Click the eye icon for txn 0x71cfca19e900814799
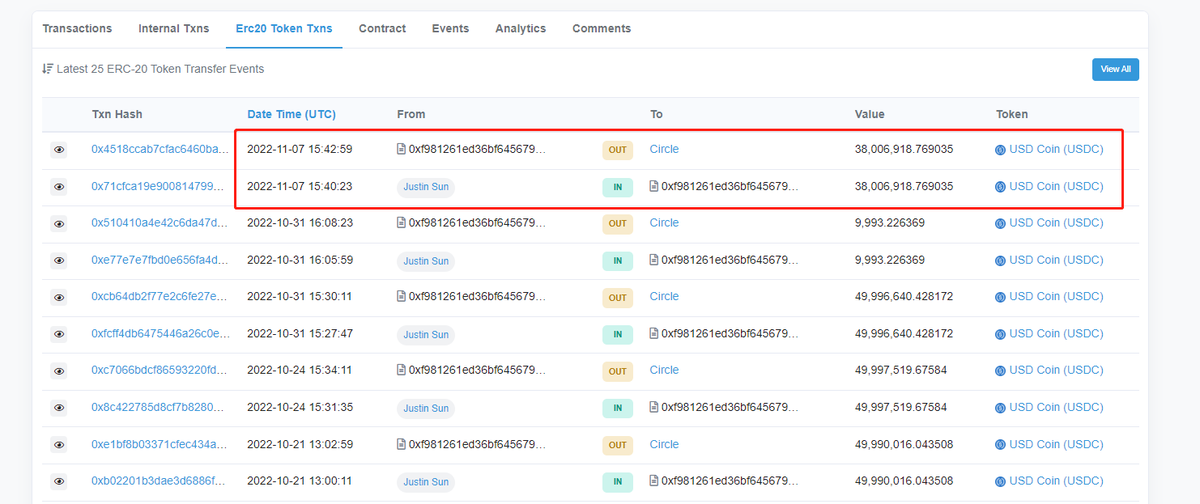The width and height of the screenshot is (1200, 504). coord(59,187)
